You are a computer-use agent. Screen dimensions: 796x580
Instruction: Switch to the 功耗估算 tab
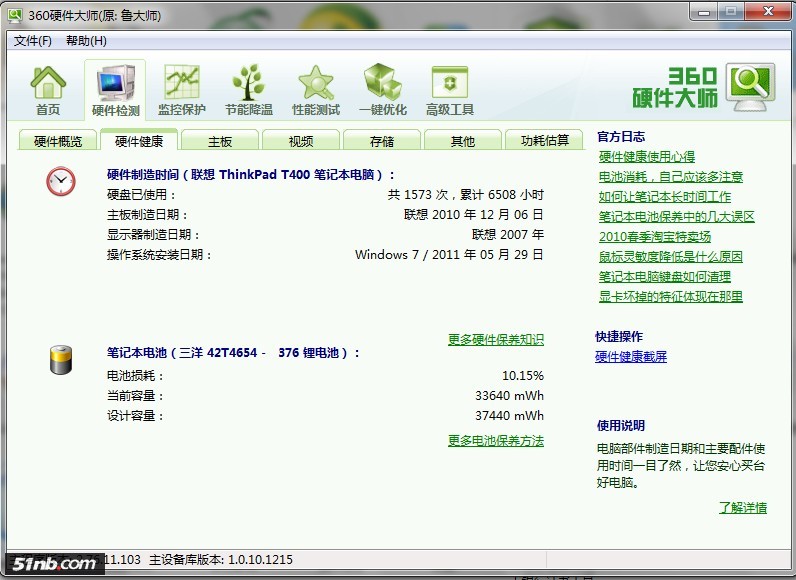(x=545, y=141)
